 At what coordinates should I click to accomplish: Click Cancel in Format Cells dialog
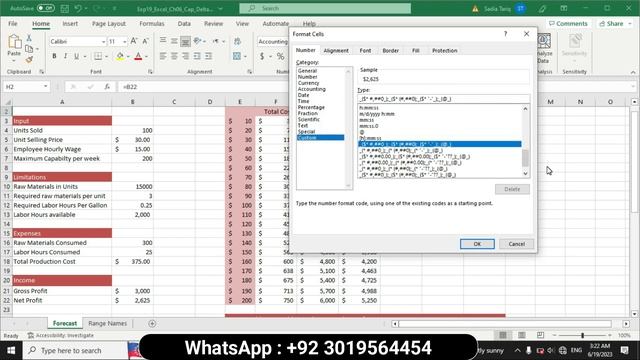(516, 244)
